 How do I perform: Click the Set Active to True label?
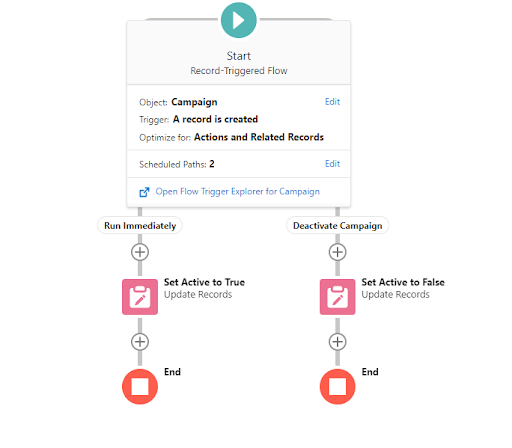[204, 282]
